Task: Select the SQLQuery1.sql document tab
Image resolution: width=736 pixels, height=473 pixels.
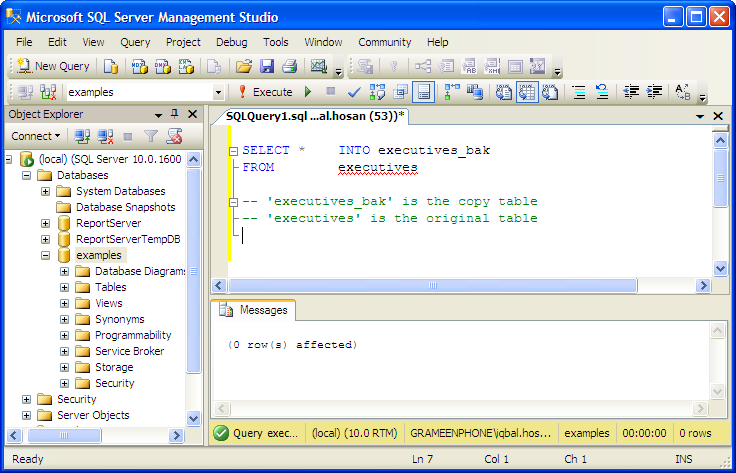Action: pyautogui.click(x=315, y=116)
